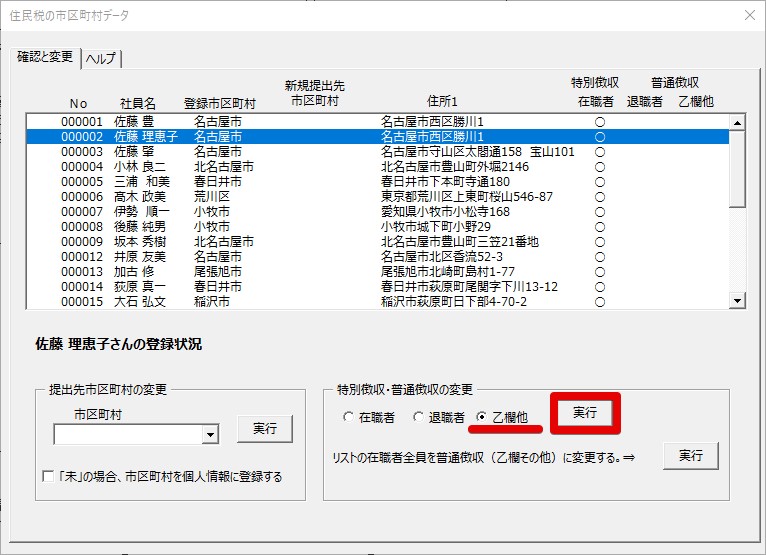Click 尾張旭市 in 登録市区町村 column

point(217,272)
